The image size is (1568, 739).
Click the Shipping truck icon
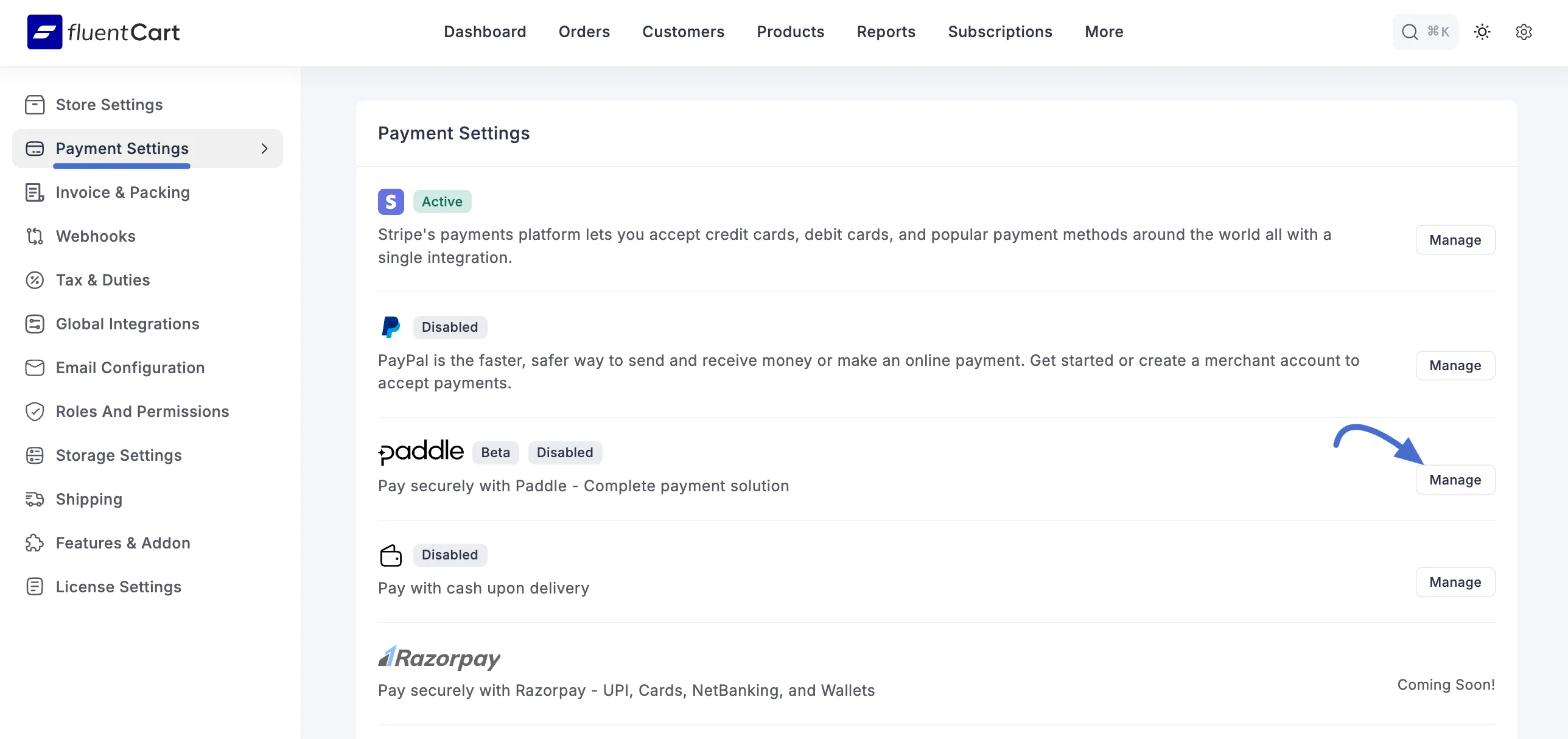(x=35, y=499)
